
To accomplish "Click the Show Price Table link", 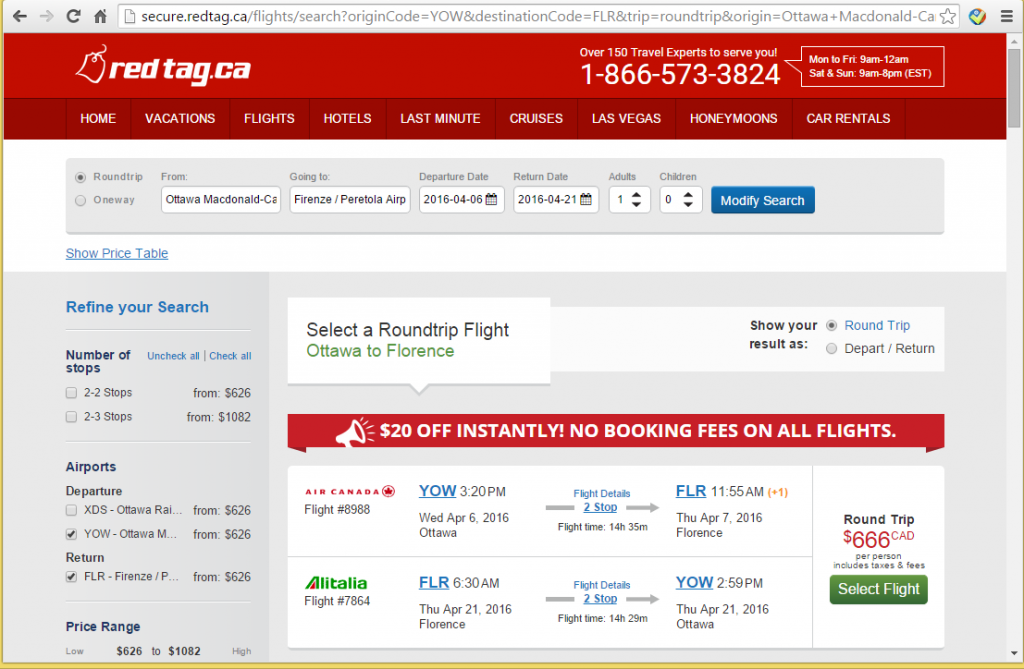I will [x=117, y=254].
